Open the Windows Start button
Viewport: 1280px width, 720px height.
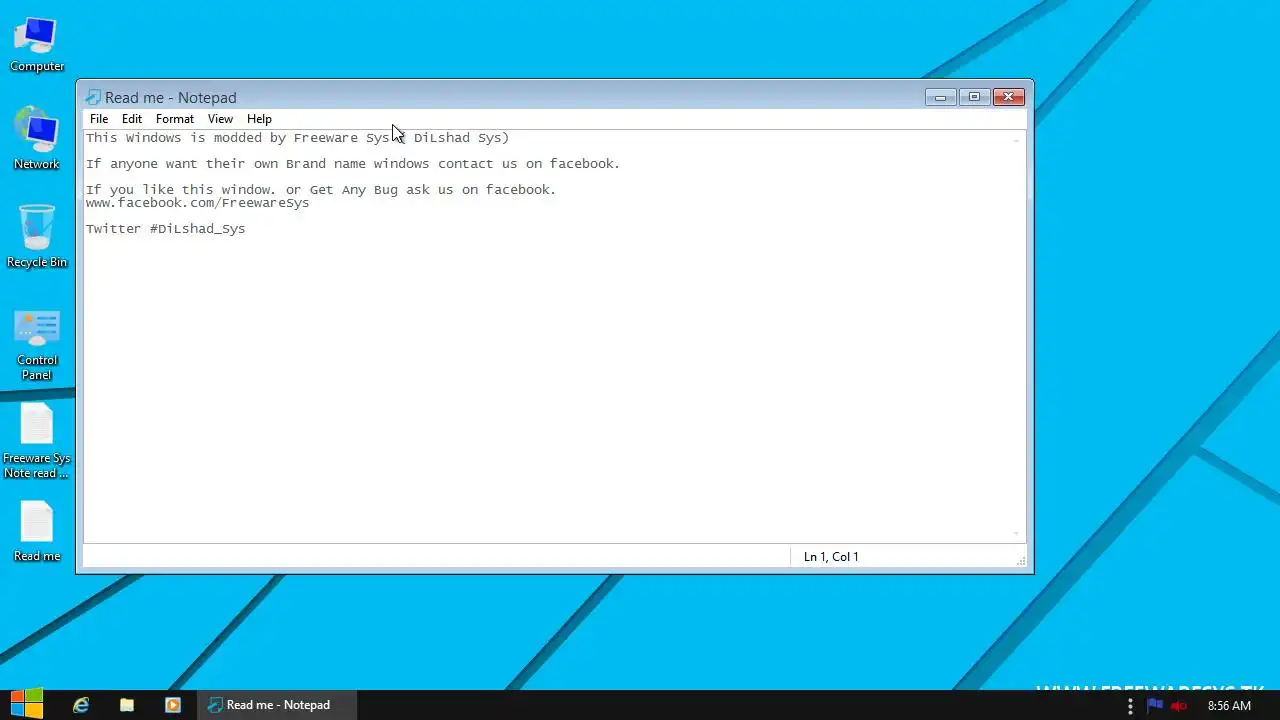pos(26,704)
